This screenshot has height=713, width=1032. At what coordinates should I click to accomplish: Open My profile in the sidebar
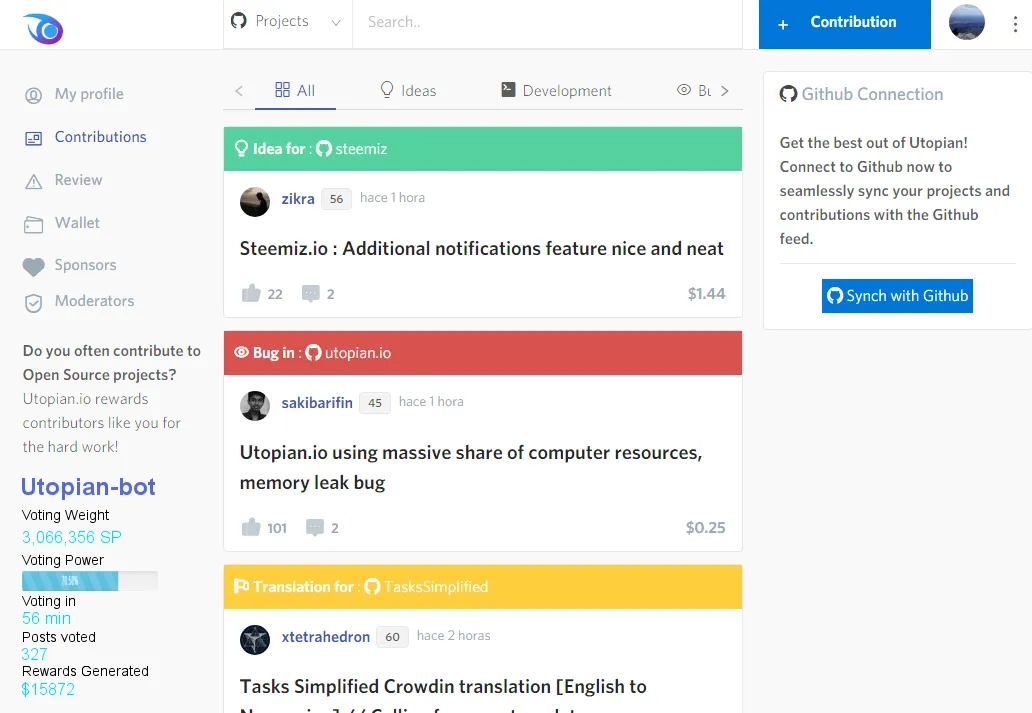pyautogui.click(x=74, y=94)
